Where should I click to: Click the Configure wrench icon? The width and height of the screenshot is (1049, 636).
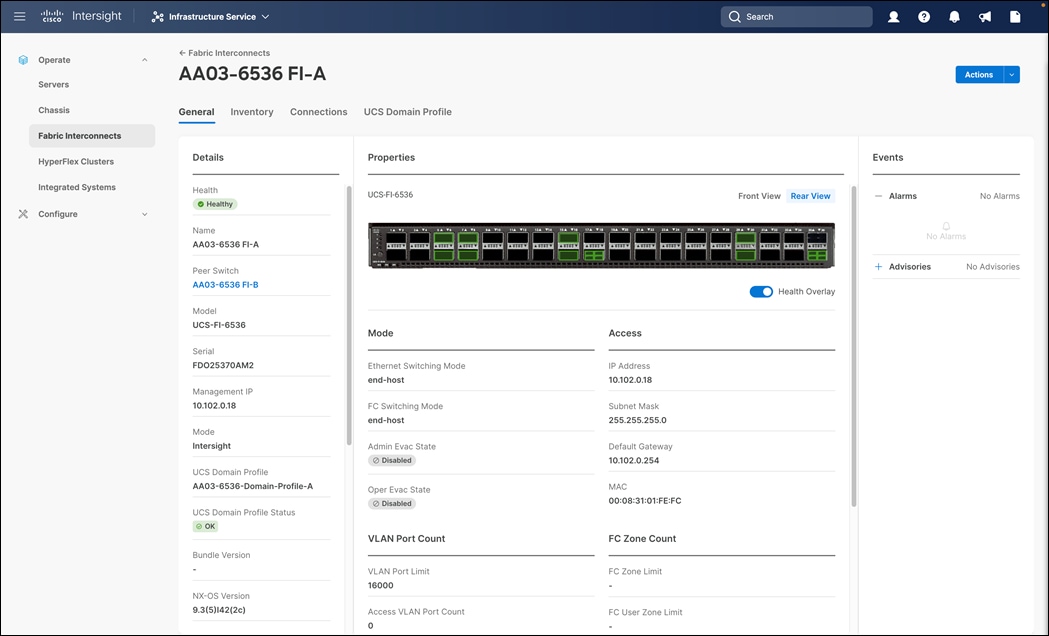point(22,213)
